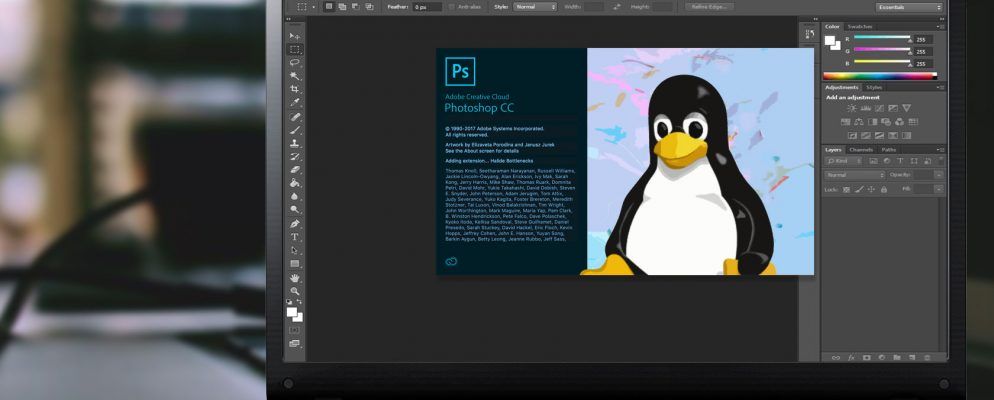The height and width of the screenshot is (400, 994).
Task: Select the Pen tool
Action: [x=295, y=224]
